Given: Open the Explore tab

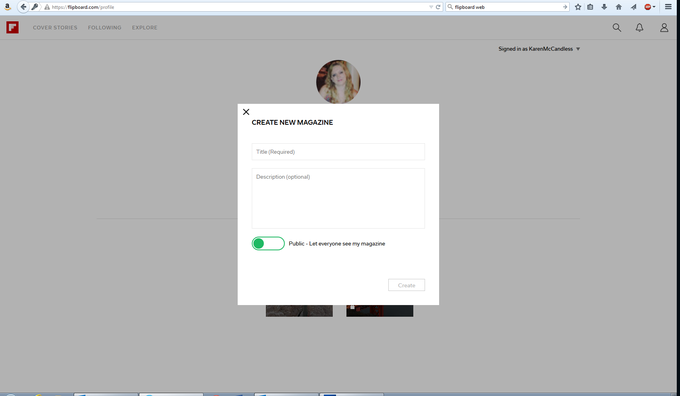Looking at the screenshot, I should point(144,27).
